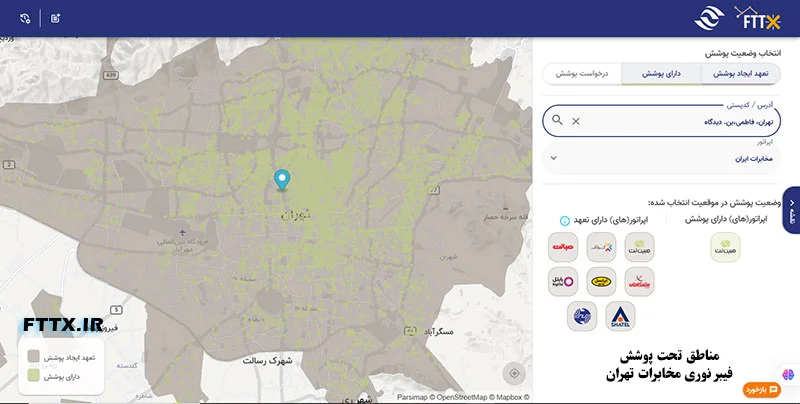Select the grey operator logo in commitment list
Viewport: 800px width, 404px height.
(x=639, y=247)
